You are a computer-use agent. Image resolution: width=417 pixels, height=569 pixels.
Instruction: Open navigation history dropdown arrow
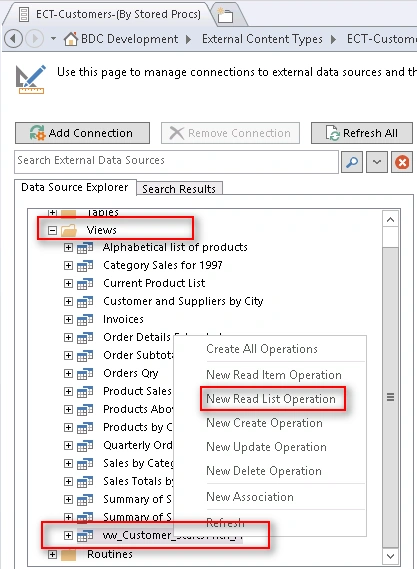pos(53,38)
